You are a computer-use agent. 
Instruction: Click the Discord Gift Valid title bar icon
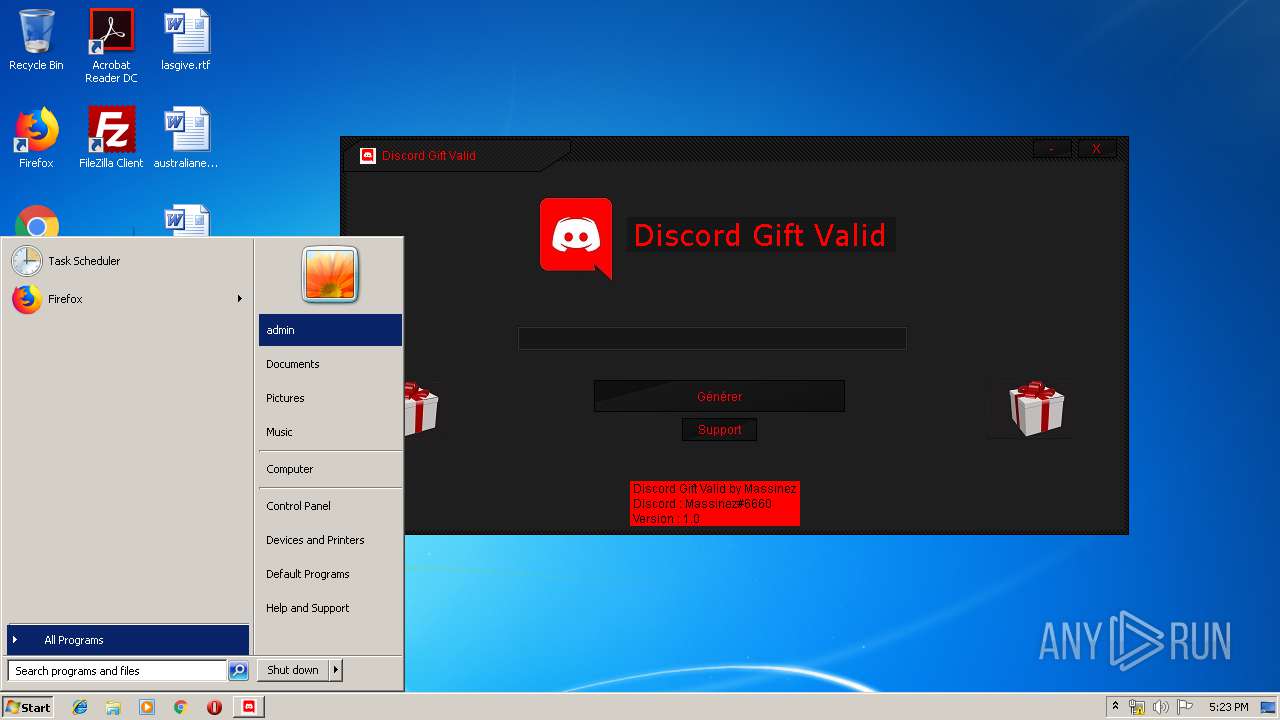pos(368,156)
